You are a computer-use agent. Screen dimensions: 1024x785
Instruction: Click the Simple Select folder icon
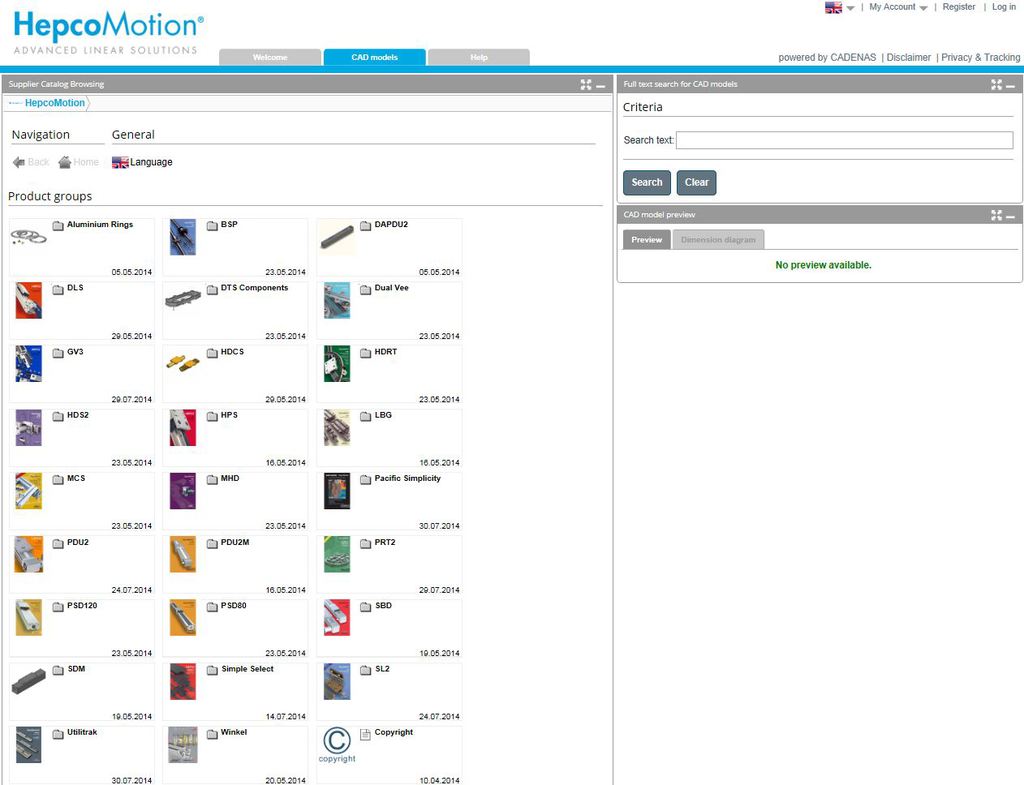click(x=212, y=670)
